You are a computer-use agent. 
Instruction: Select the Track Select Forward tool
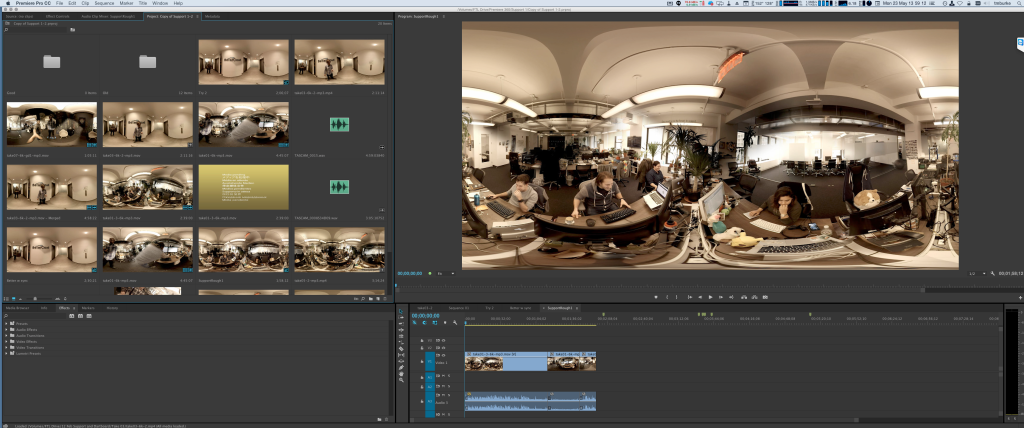coord(401,318)
